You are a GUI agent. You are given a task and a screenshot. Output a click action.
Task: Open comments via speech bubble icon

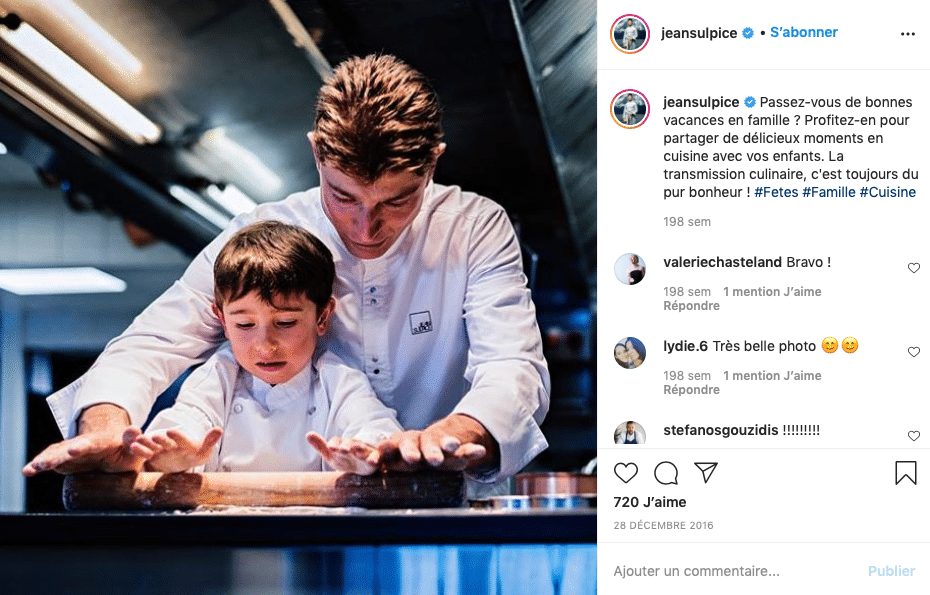pyautogui.click(x=665, y=473)
